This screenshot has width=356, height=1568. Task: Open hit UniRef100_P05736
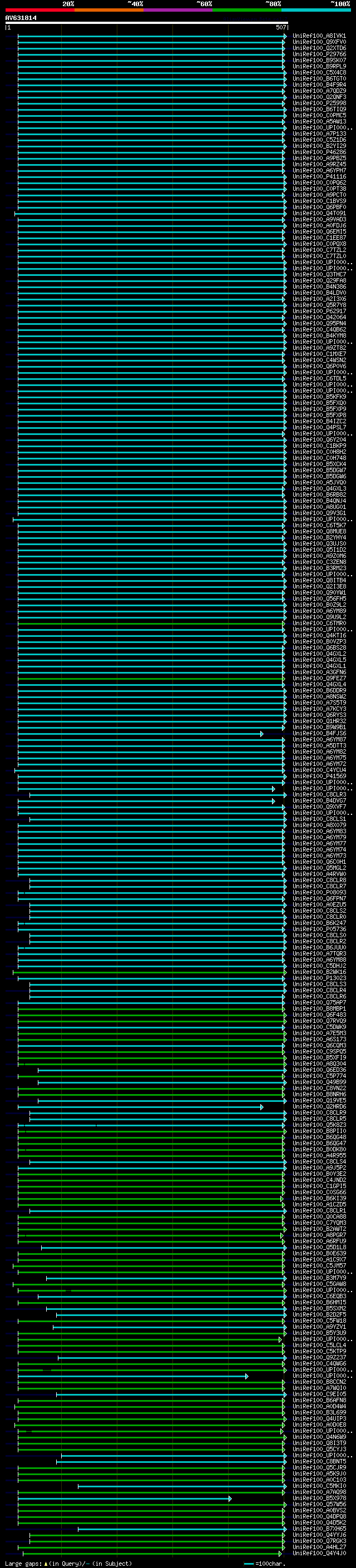pyautogui.click(x=319, y=929)
